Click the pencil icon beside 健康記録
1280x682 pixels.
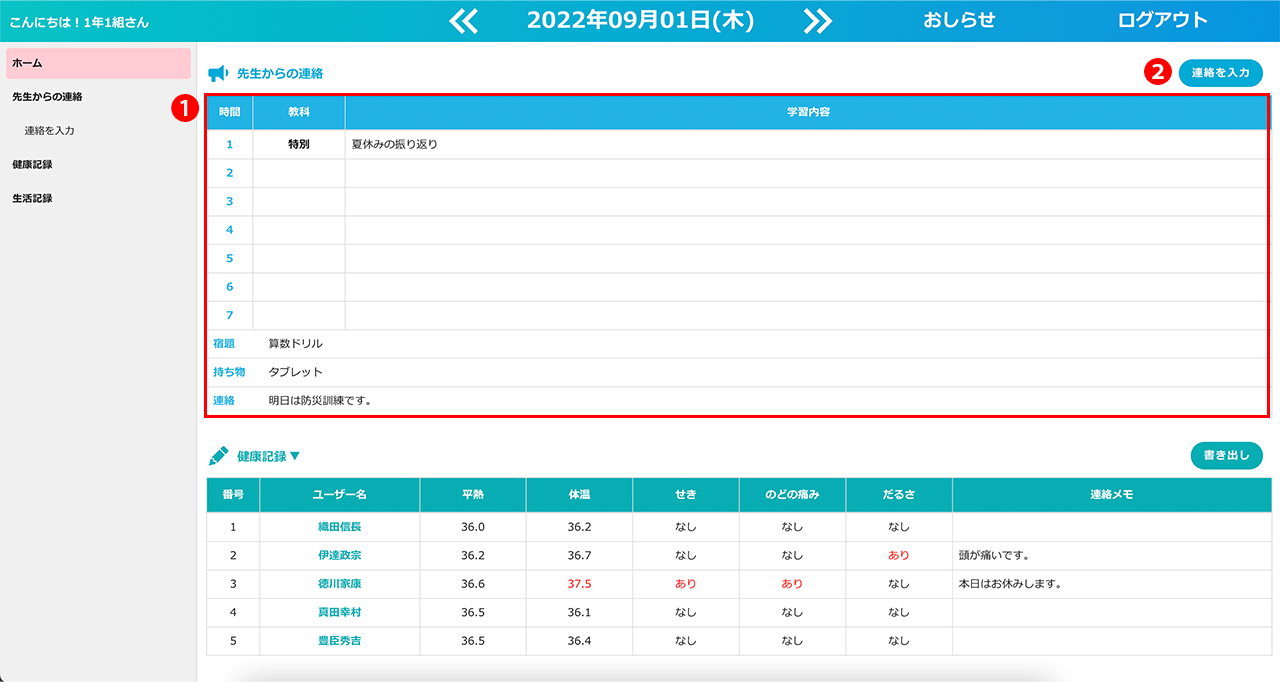tap(218, 456)
